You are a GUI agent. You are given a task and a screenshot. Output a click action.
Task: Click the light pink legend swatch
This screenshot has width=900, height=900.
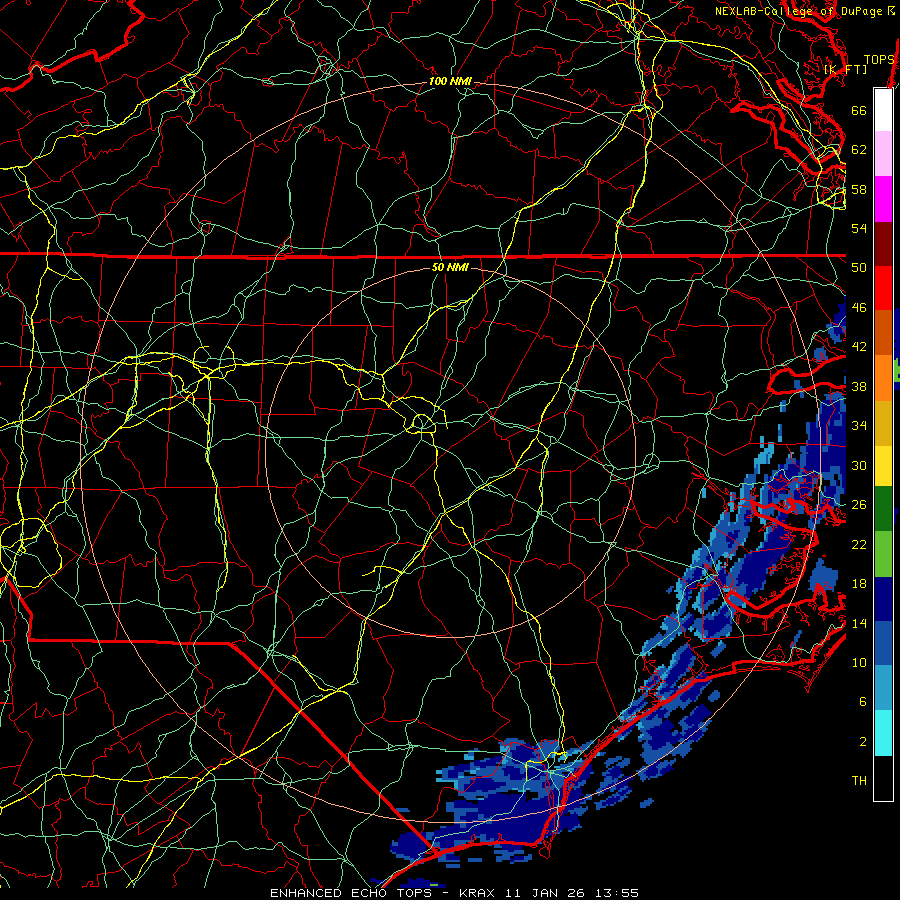coord(883,154)
